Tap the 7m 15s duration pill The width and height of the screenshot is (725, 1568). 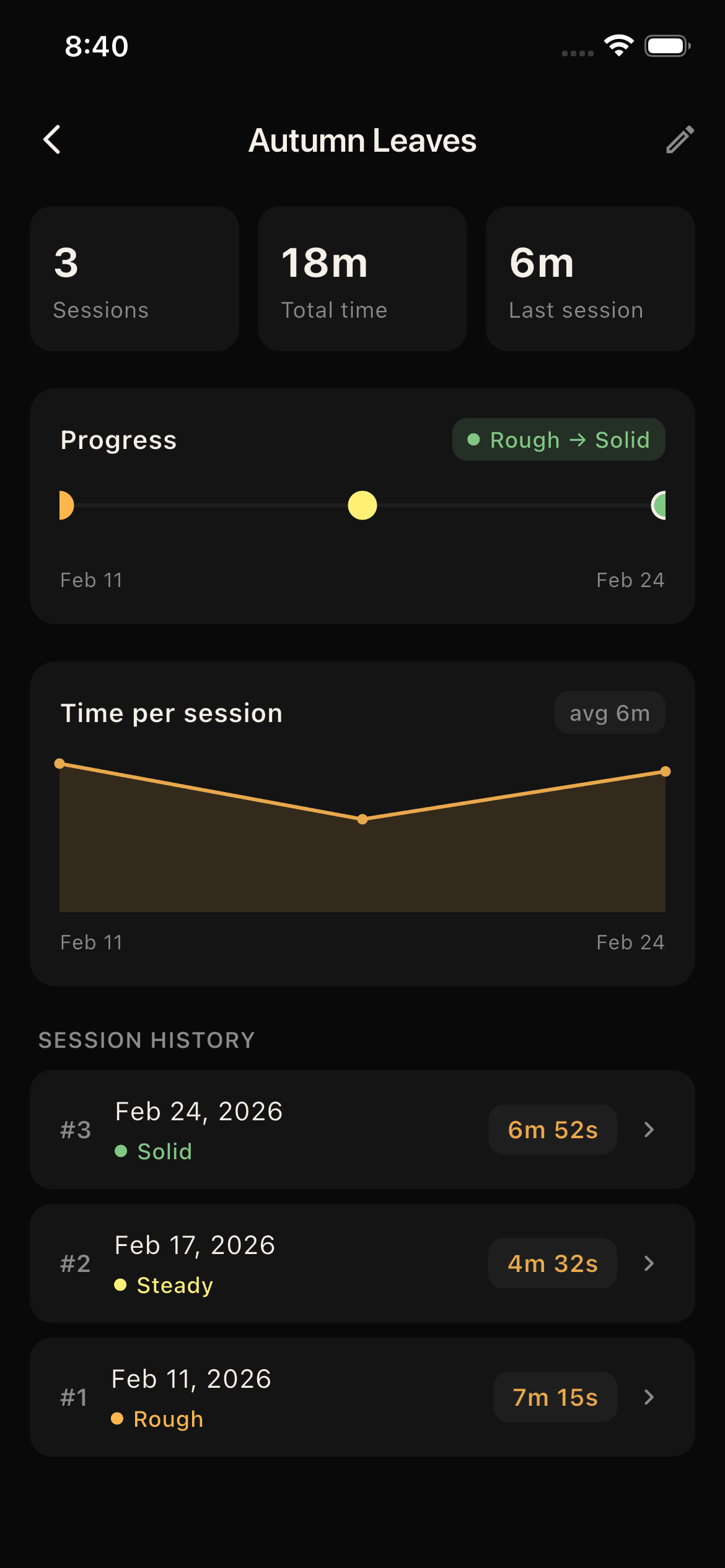point(555,1397)
